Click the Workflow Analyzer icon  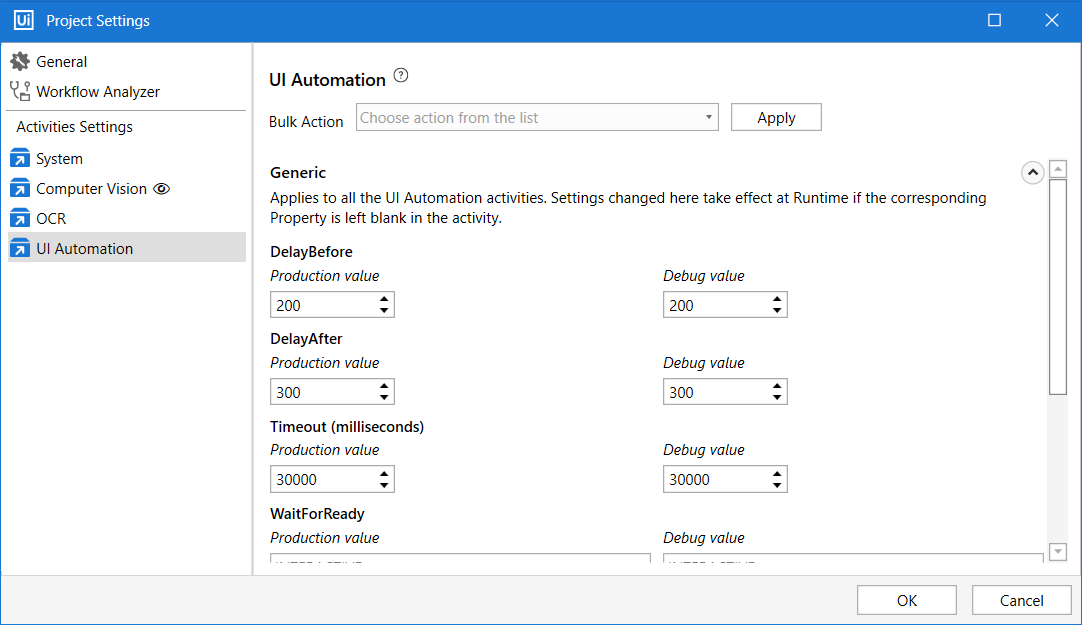[x=20, y=91]
